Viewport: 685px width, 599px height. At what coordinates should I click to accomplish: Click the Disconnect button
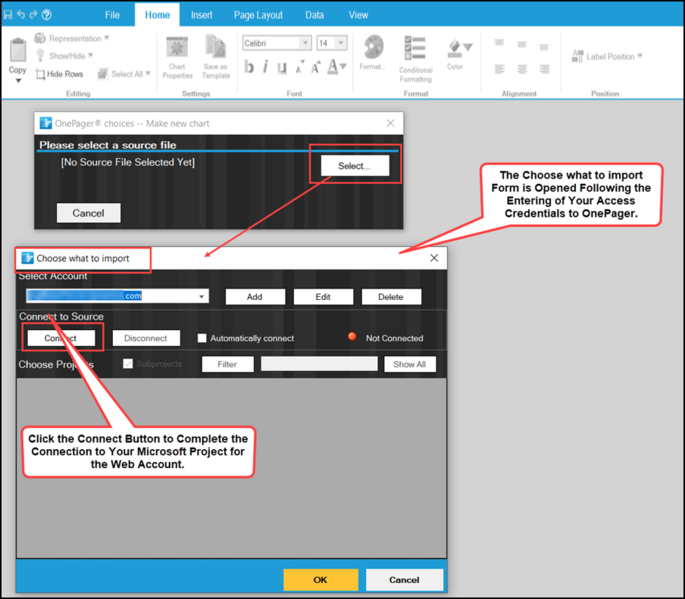(x=146, y=338)
